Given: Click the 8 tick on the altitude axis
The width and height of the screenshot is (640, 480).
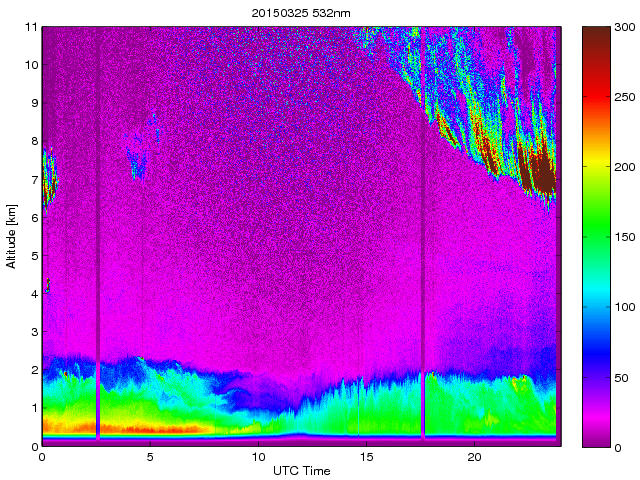Looking at the screenshot, I should [x=34, y=141].
